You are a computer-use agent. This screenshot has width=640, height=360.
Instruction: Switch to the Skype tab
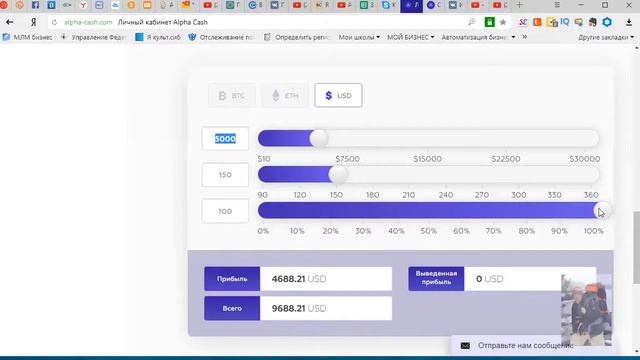[389, 5]
